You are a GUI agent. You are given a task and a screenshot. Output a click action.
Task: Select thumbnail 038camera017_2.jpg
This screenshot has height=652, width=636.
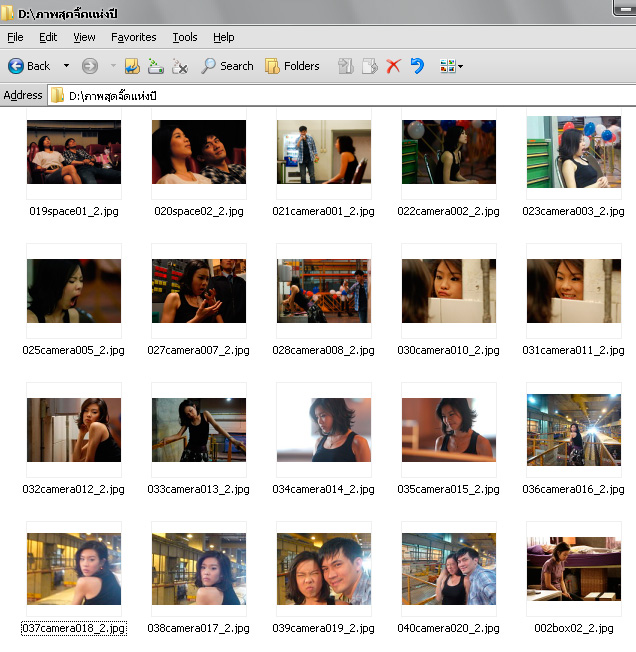coord(199,569)
